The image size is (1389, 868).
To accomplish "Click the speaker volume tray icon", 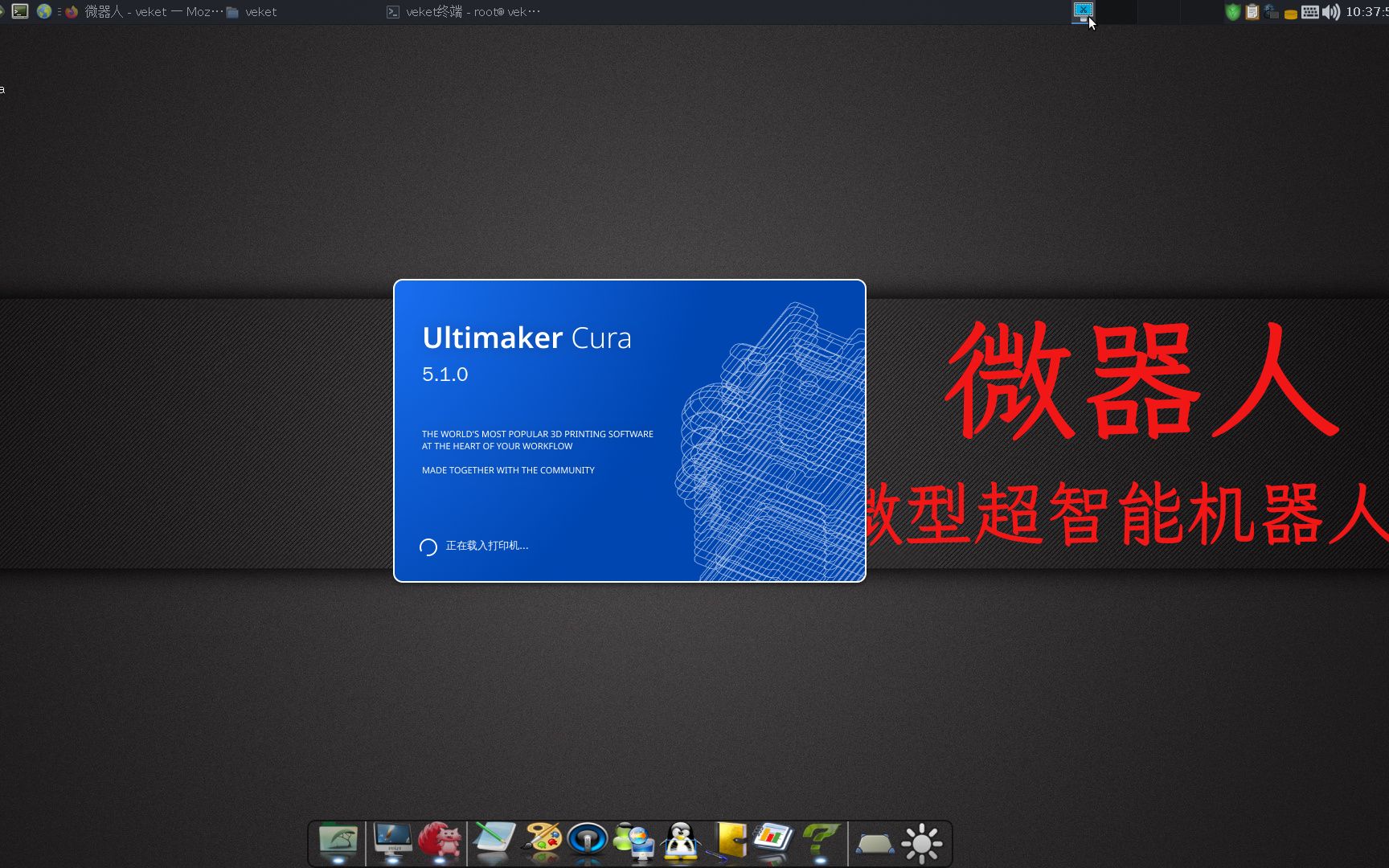I will point(1331,11).
